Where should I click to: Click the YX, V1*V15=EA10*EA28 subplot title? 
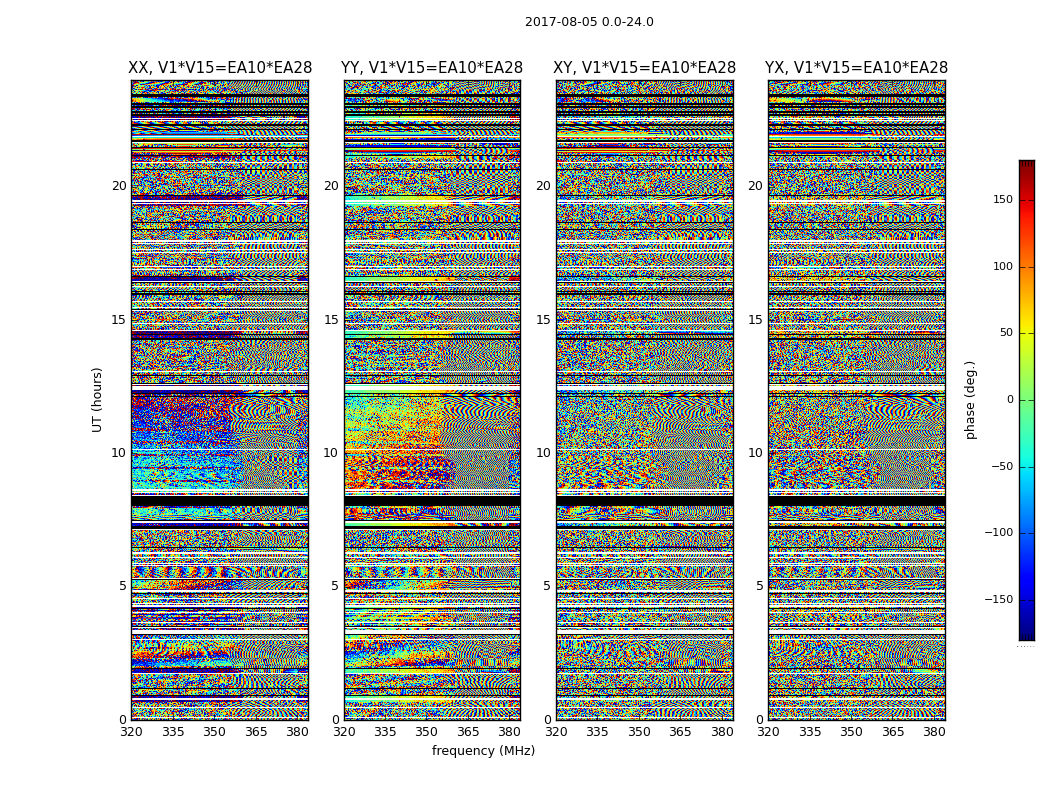[856, 68]
